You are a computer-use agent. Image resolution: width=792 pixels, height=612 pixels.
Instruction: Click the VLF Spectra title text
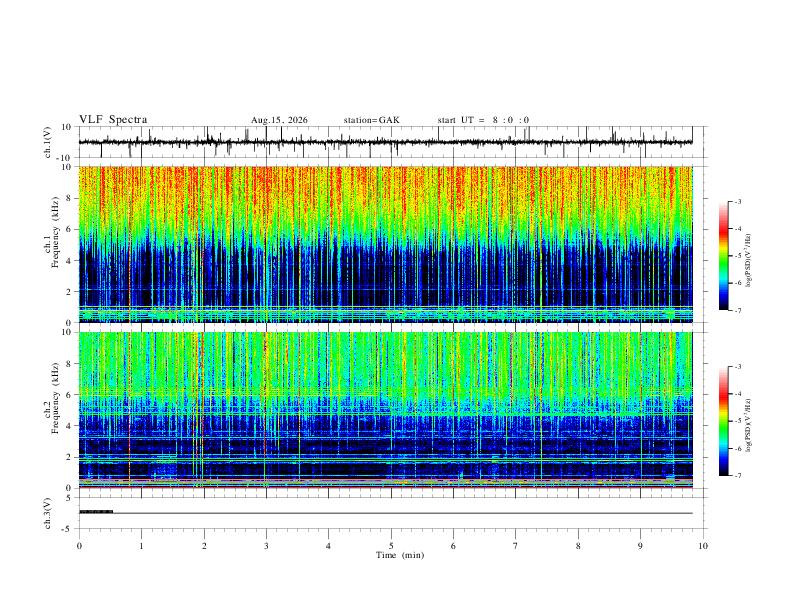click(x=113, y=120)
